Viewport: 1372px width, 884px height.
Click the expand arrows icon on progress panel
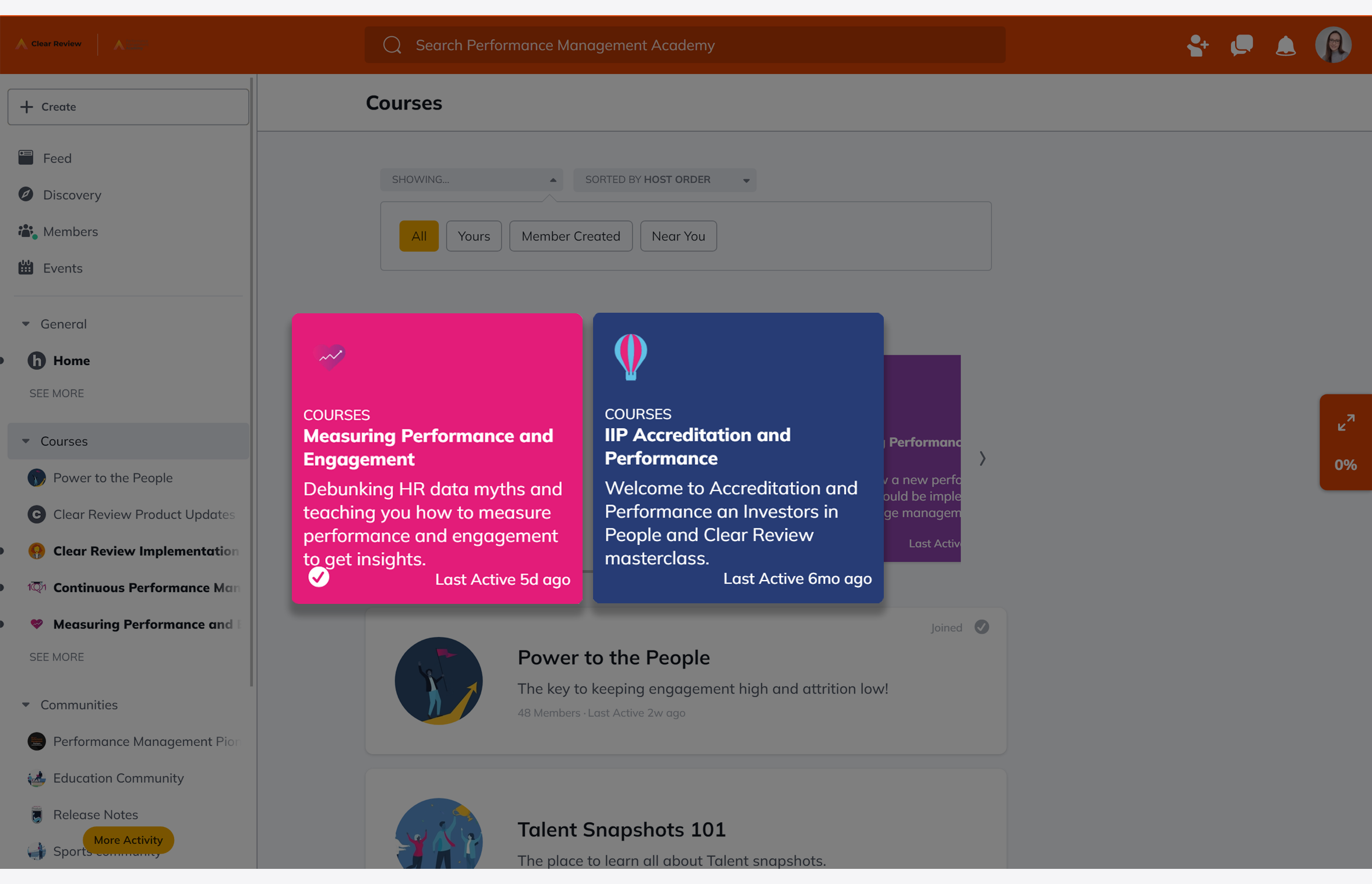[x=1346, y=422]
